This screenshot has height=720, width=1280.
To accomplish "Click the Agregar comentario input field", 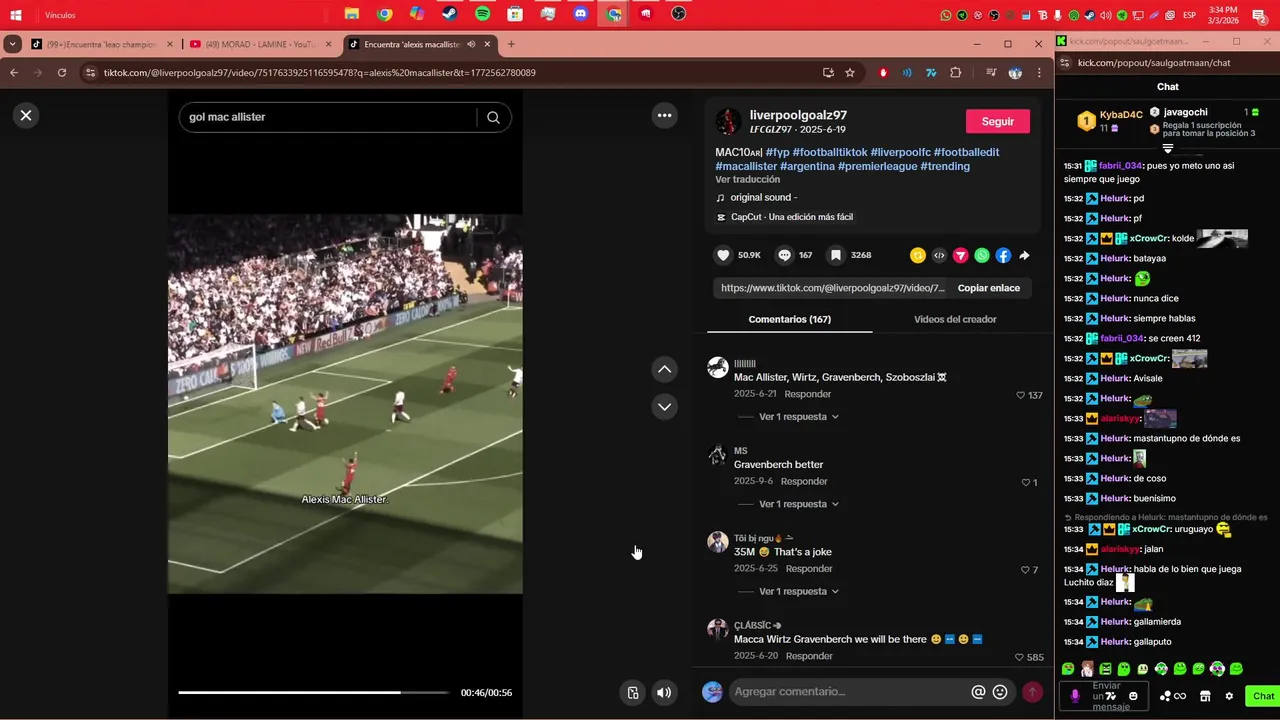I will pyautogui.click(x=850, y=692).
